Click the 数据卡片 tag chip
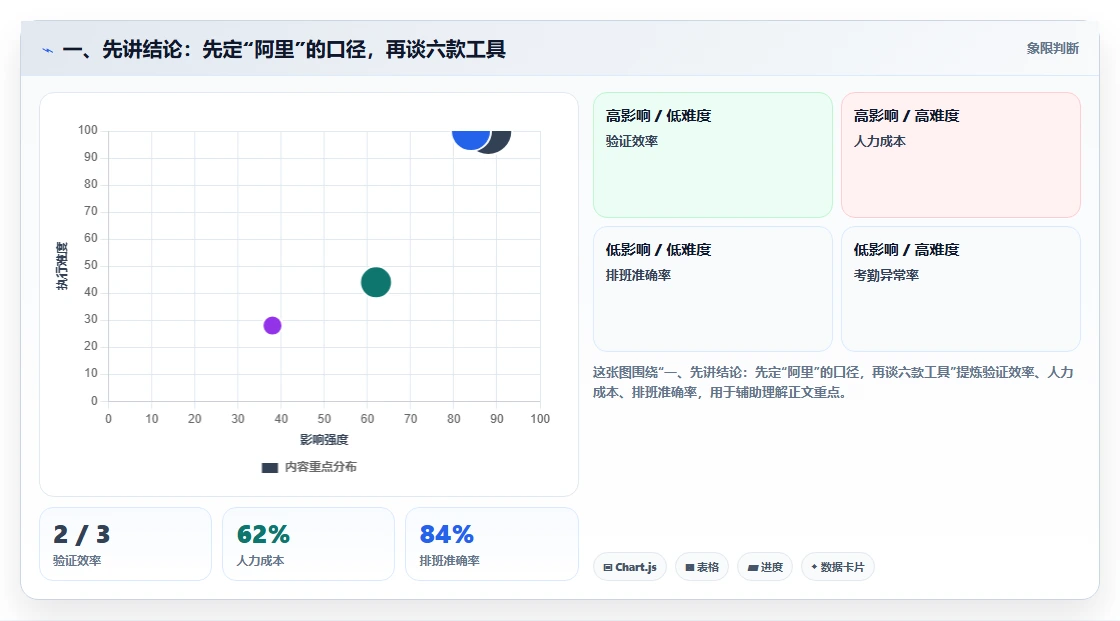1120x621 pixels. point(838,567)
